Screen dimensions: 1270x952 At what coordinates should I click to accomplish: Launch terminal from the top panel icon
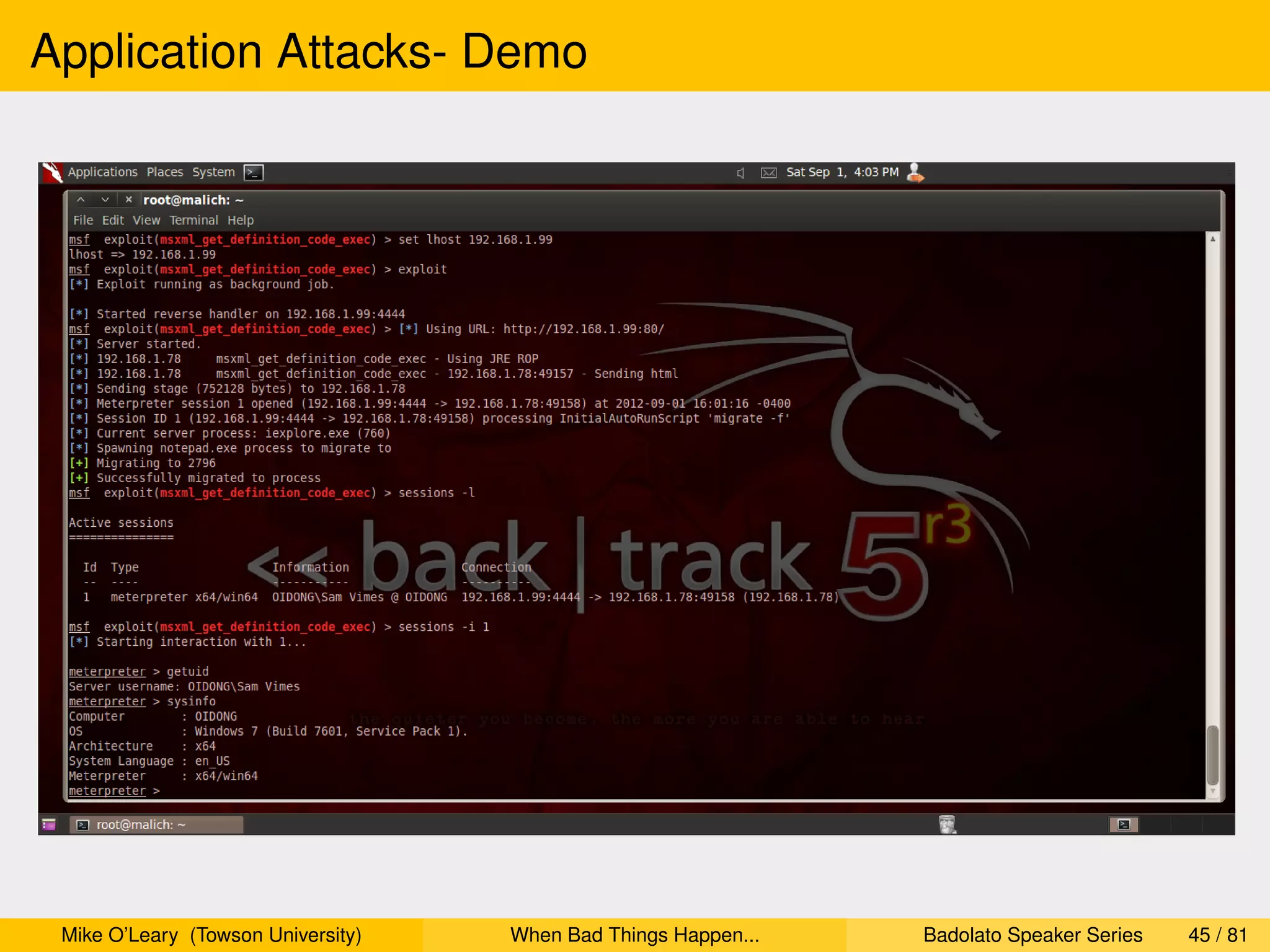coord(254,172)
